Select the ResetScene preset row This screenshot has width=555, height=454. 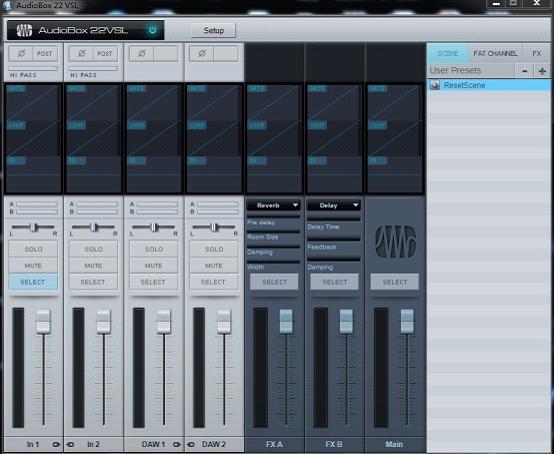tap(489, 85)
